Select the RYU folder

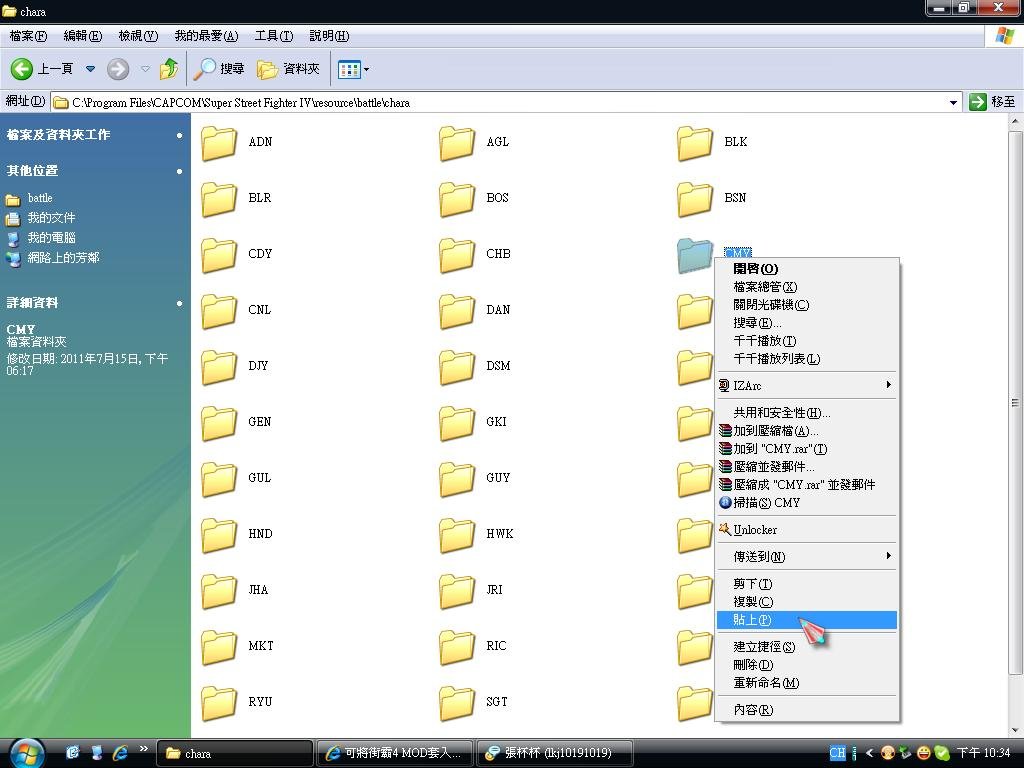tap(219, 703)
